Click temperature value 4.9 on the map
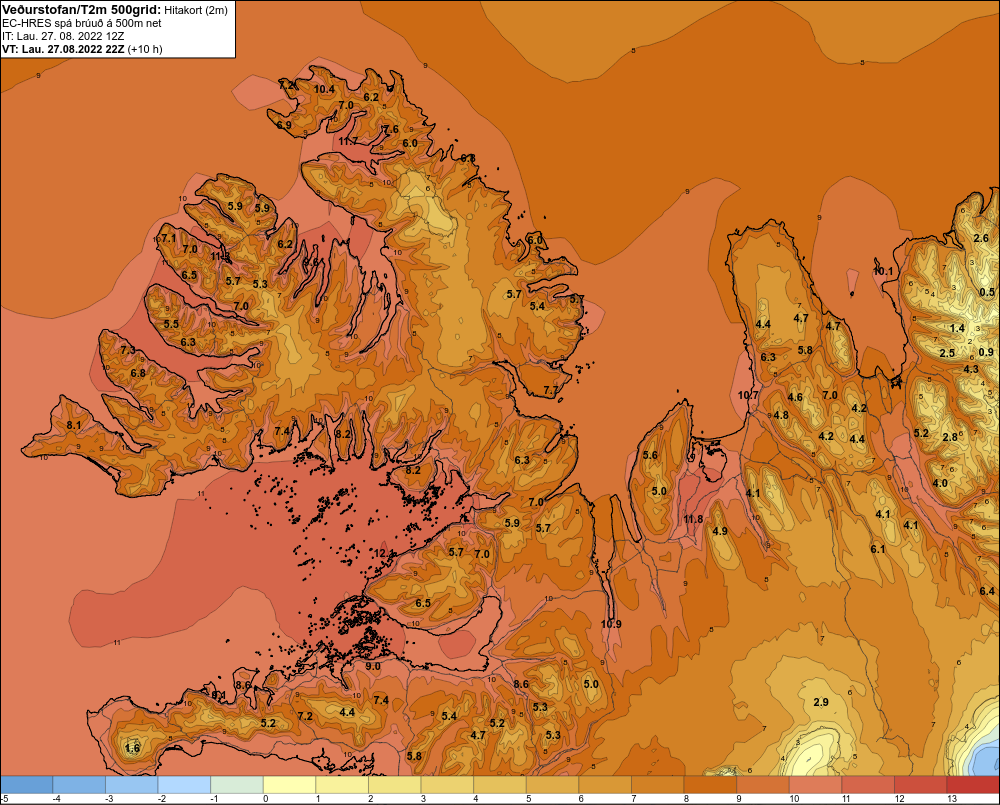 (x=720, y=531)
